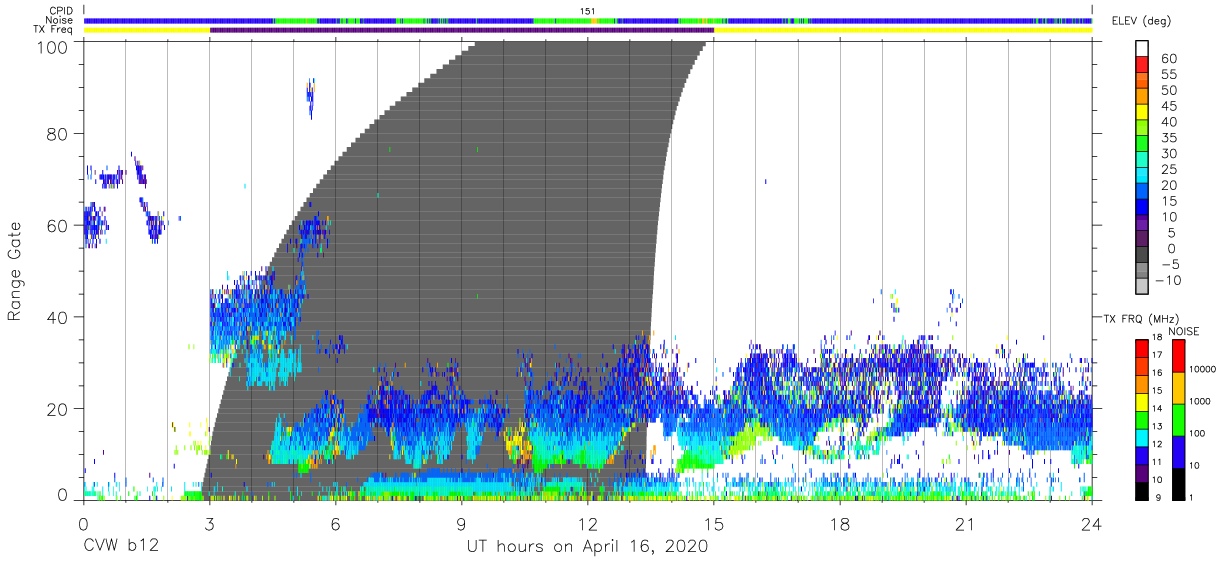
Task: Click the red 10000 noise level swatch
Action: point(1178,356)
